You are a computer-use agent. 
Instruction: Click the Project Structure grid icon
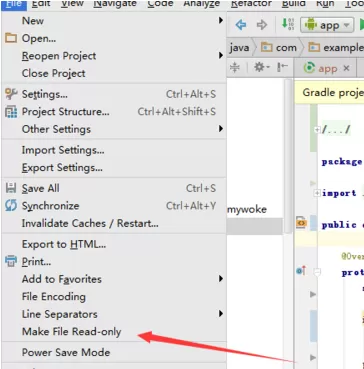tap(11, 112)
